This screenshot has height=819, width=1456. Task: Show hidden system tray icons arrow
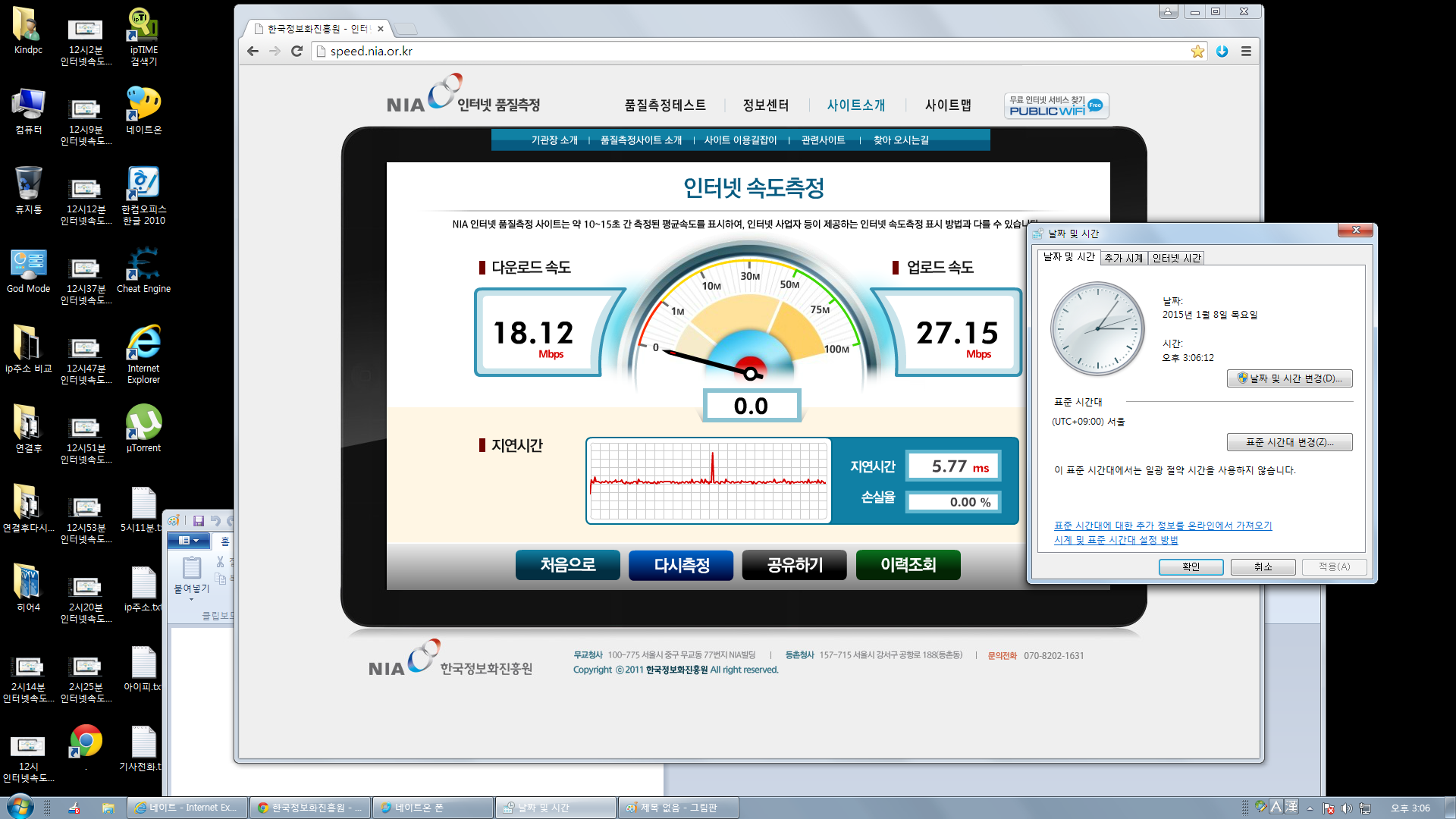tap(1310, 808)
